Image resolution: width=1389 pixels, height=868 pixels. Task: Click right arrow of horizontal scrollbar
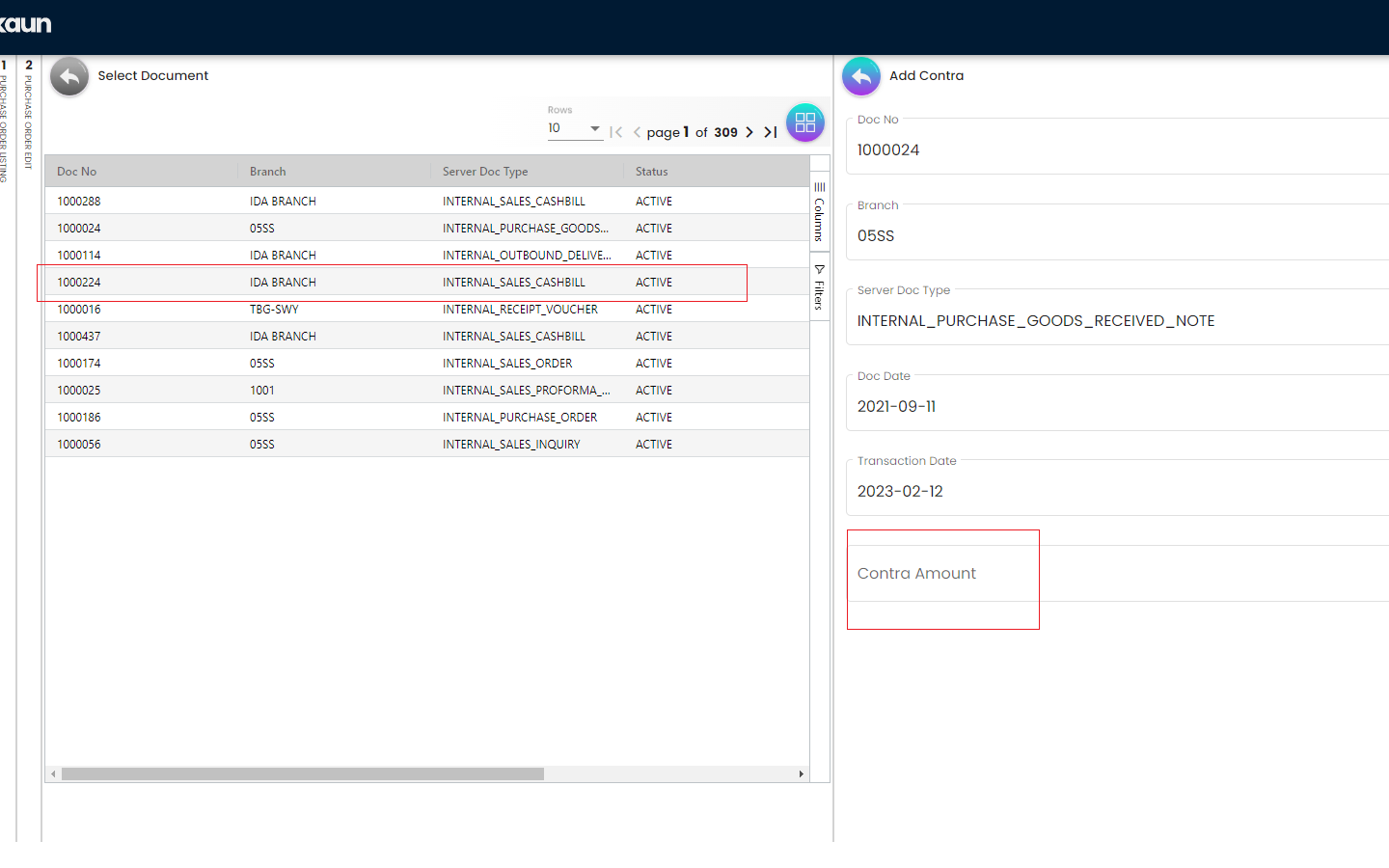[x=801, y=774]
